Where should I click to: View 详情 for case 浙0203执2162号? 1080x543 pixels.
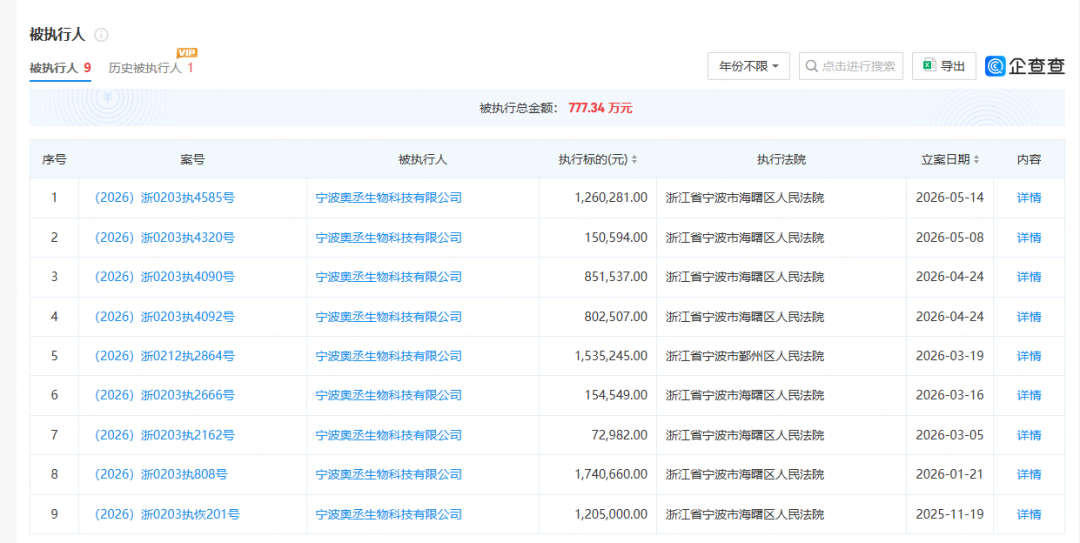(1029, 436)
